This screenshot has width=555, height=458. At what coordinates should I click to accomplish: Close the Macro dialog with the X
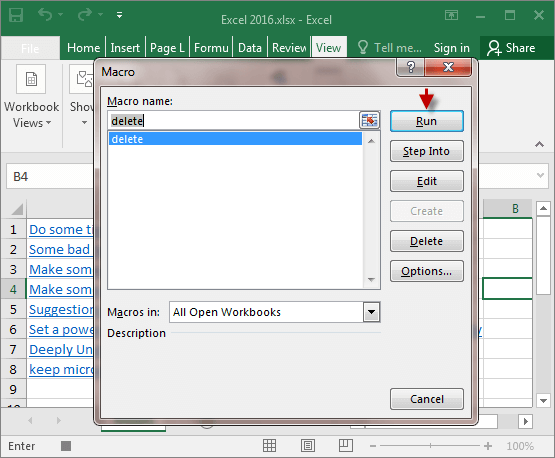pos(448,67)
